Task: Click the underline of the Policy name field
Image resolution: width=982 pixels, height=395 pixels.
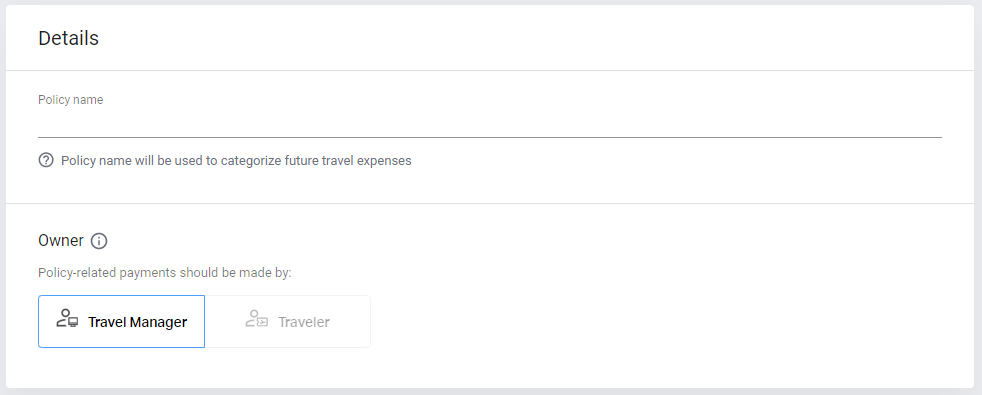Action: [x=490, y=136]
